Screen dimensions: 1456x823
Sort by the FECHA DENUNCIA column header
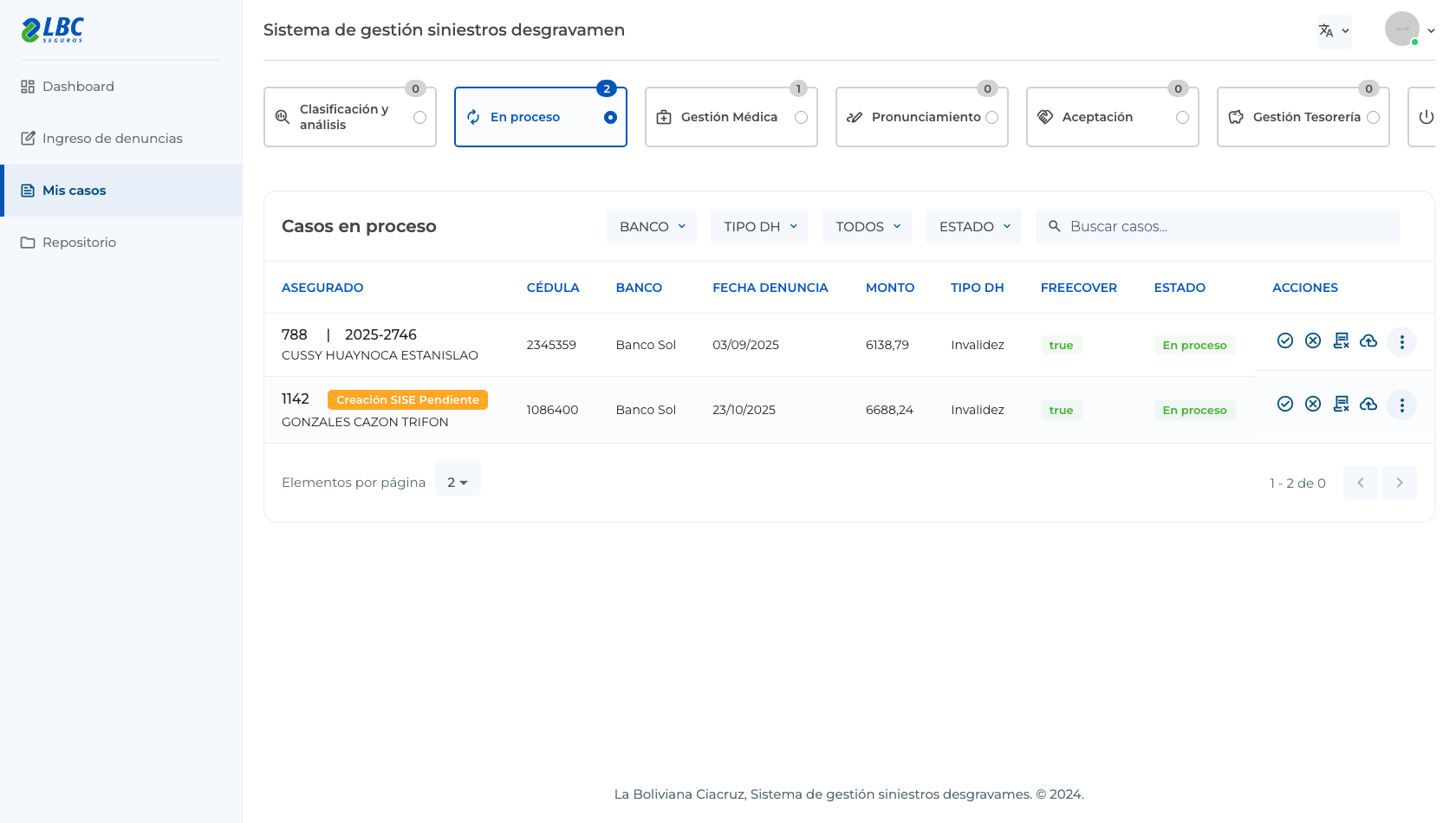tap(770, 288)
